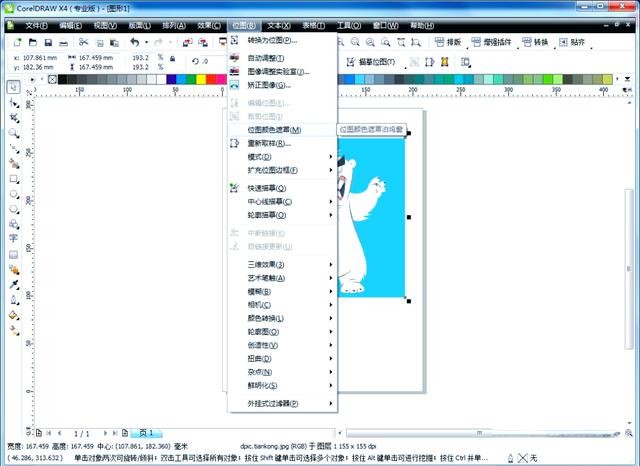The image size is (640, 466).
Task: Open the 效果(C) menu
Action: coord(209,26)
